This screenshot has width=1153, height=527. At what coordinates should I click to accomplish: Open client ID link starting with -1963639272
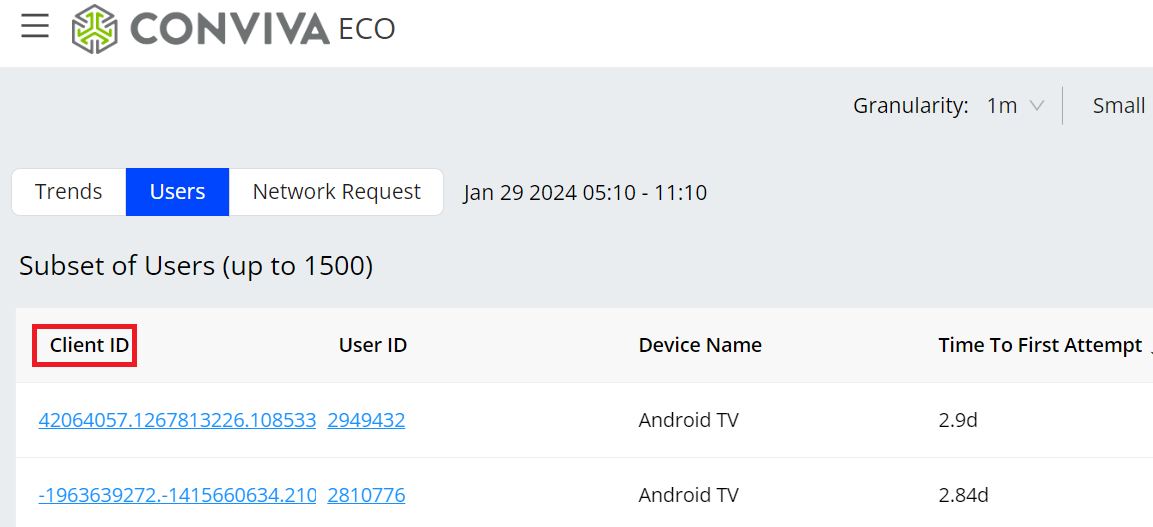tap(177, 495)
